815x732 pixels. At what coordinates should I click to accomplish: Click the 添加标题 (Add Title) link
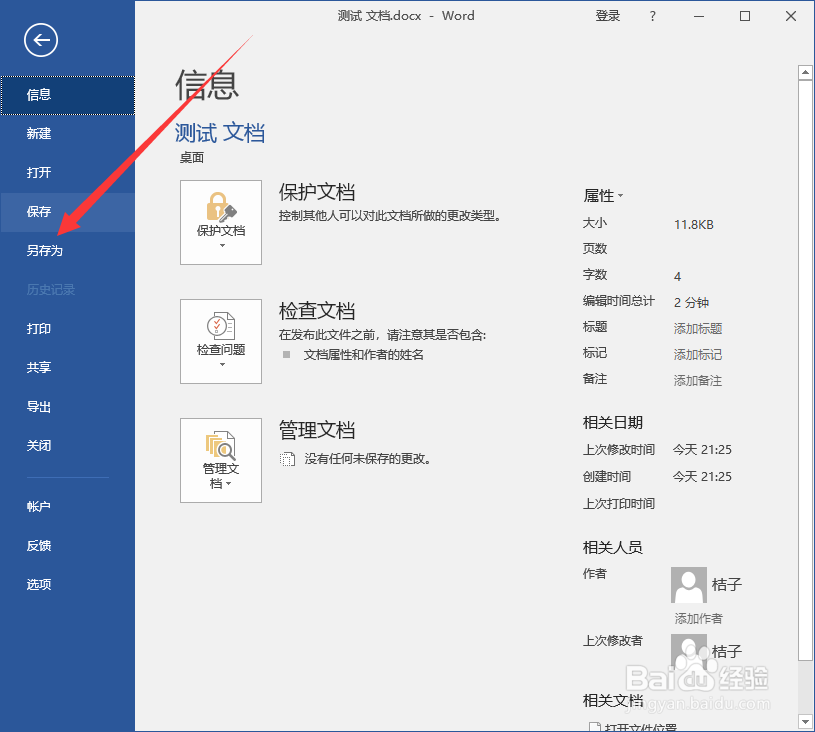coord(697,327)
